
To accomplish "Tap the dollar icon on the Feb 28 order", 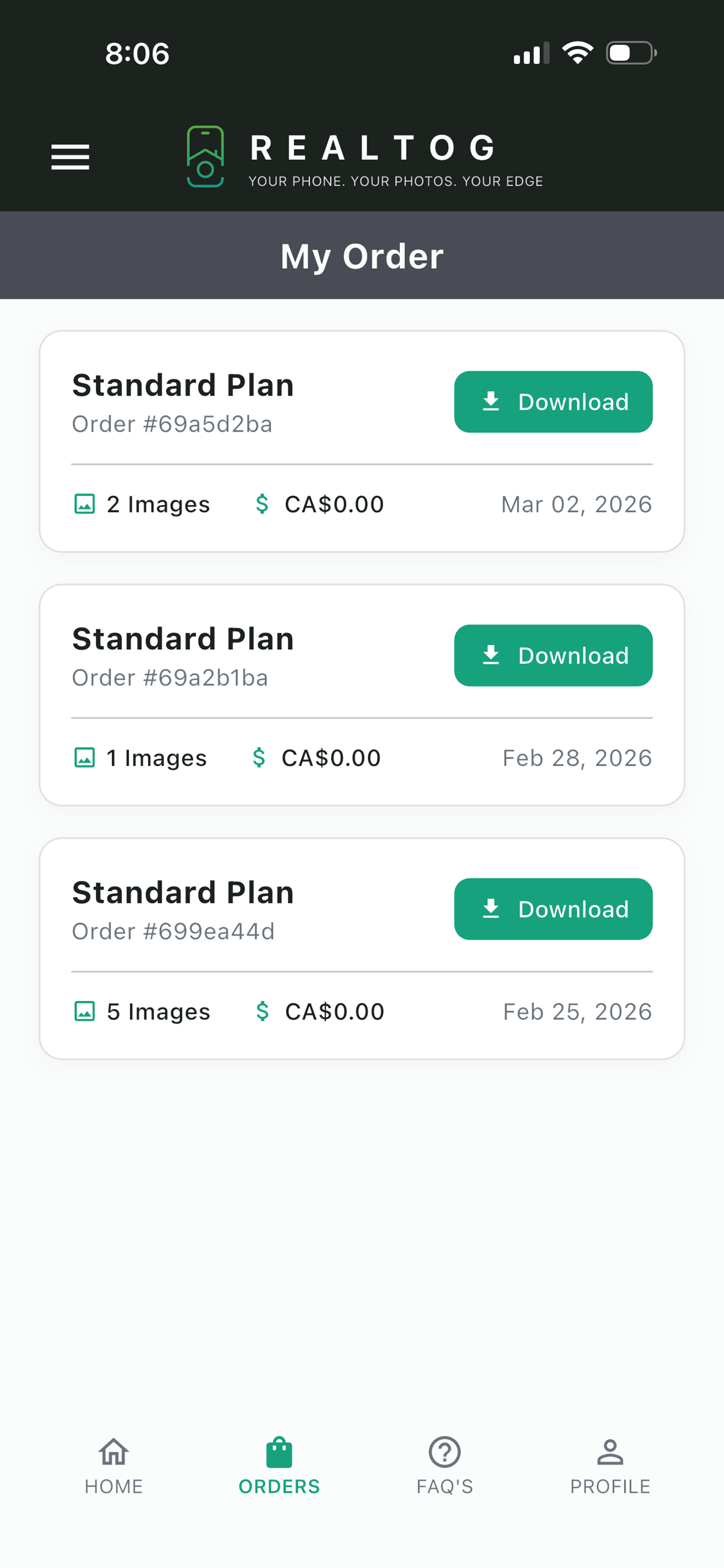I will pos(259,758).
